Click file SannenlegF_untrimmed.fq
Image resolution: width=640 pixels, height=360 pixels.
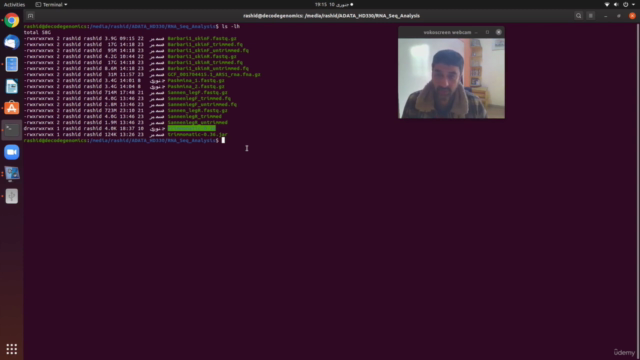(x=202, y=104)
